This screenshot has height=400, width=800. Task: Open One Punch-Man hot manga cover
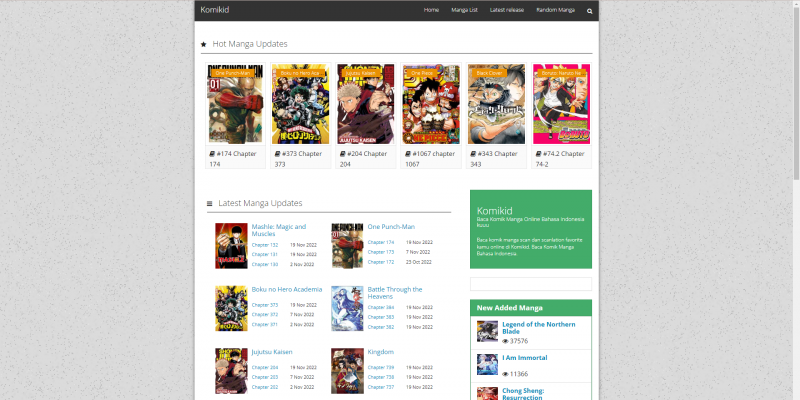[235, 104]
